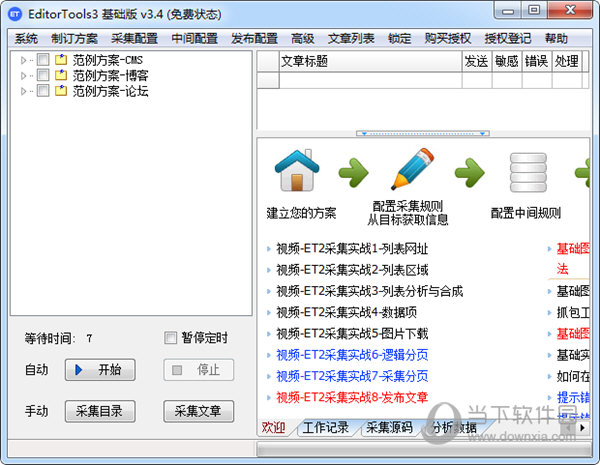Click the EditorTools app icon in title bar
Screen dimensions: 600x465
pyautogui.click(x=15, y=15)
